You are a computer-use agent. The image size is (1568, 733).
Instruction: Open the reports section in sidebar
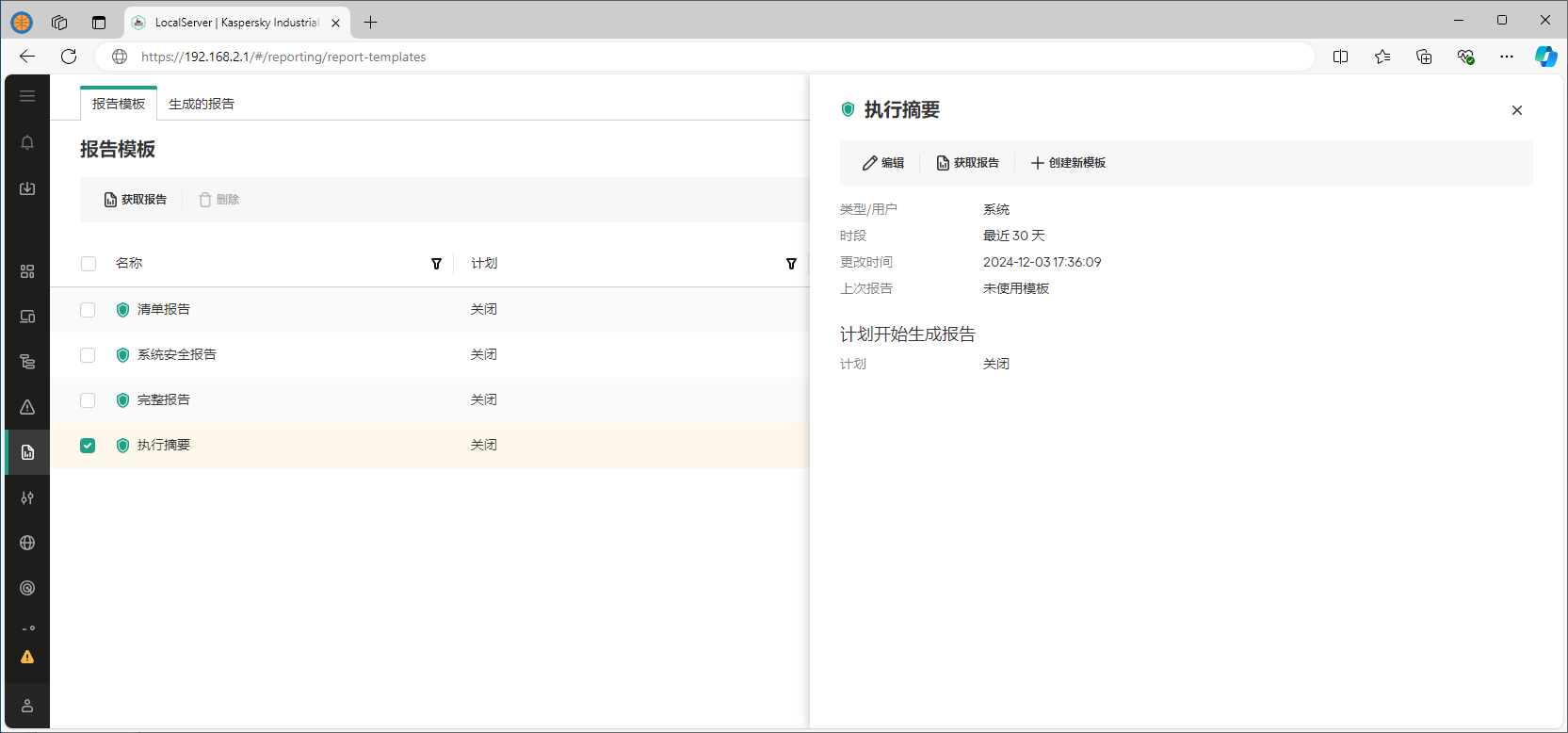pos(27,452)
